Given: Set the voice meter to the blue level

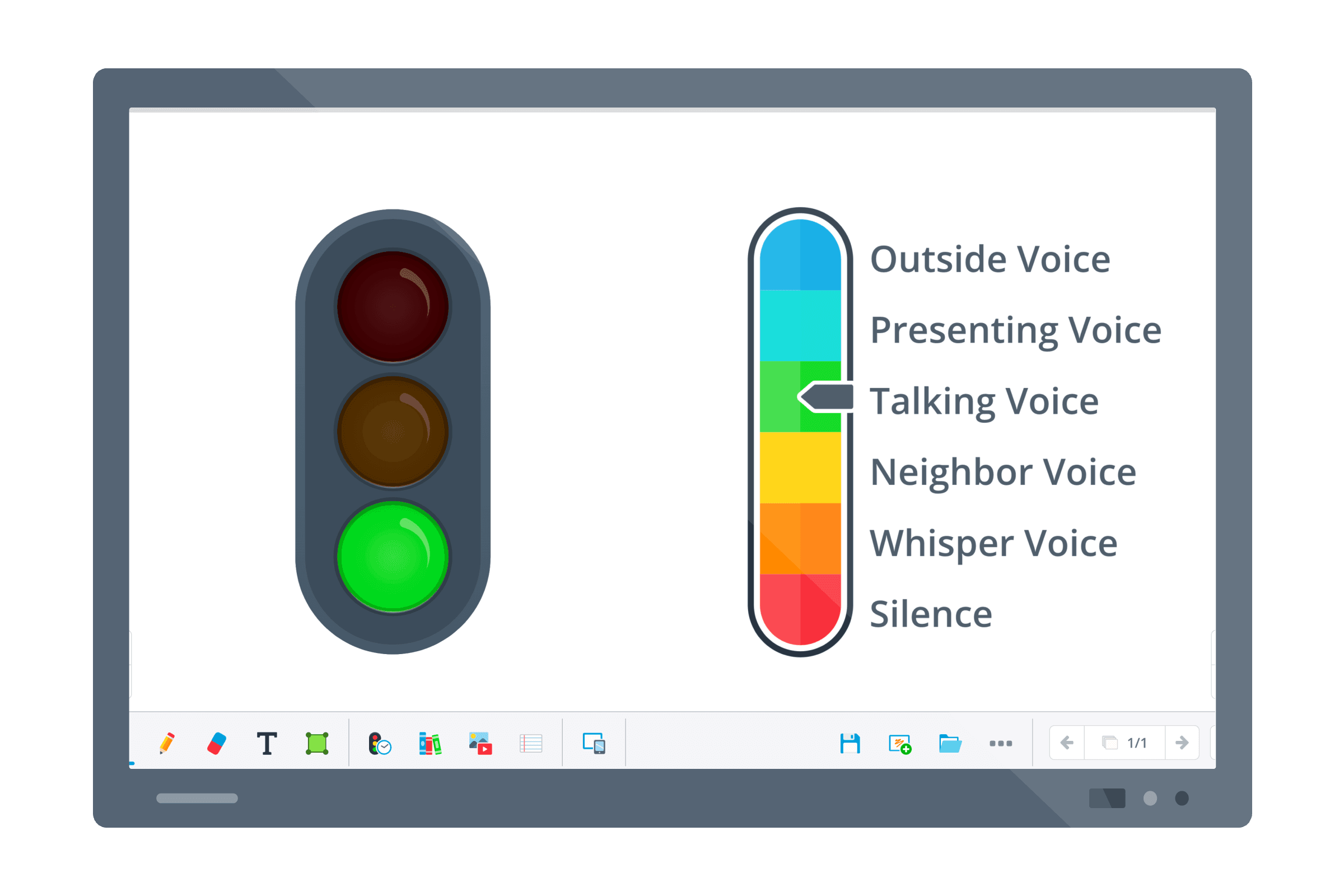Looking at the screenshot, I should (800, 255).
